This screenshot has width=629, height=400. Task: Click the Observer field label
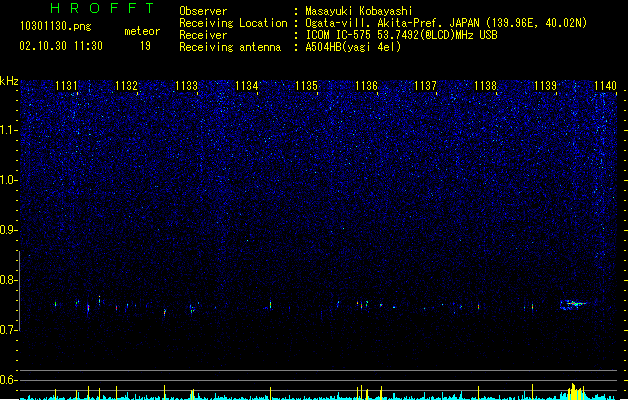tap(203, 11)
